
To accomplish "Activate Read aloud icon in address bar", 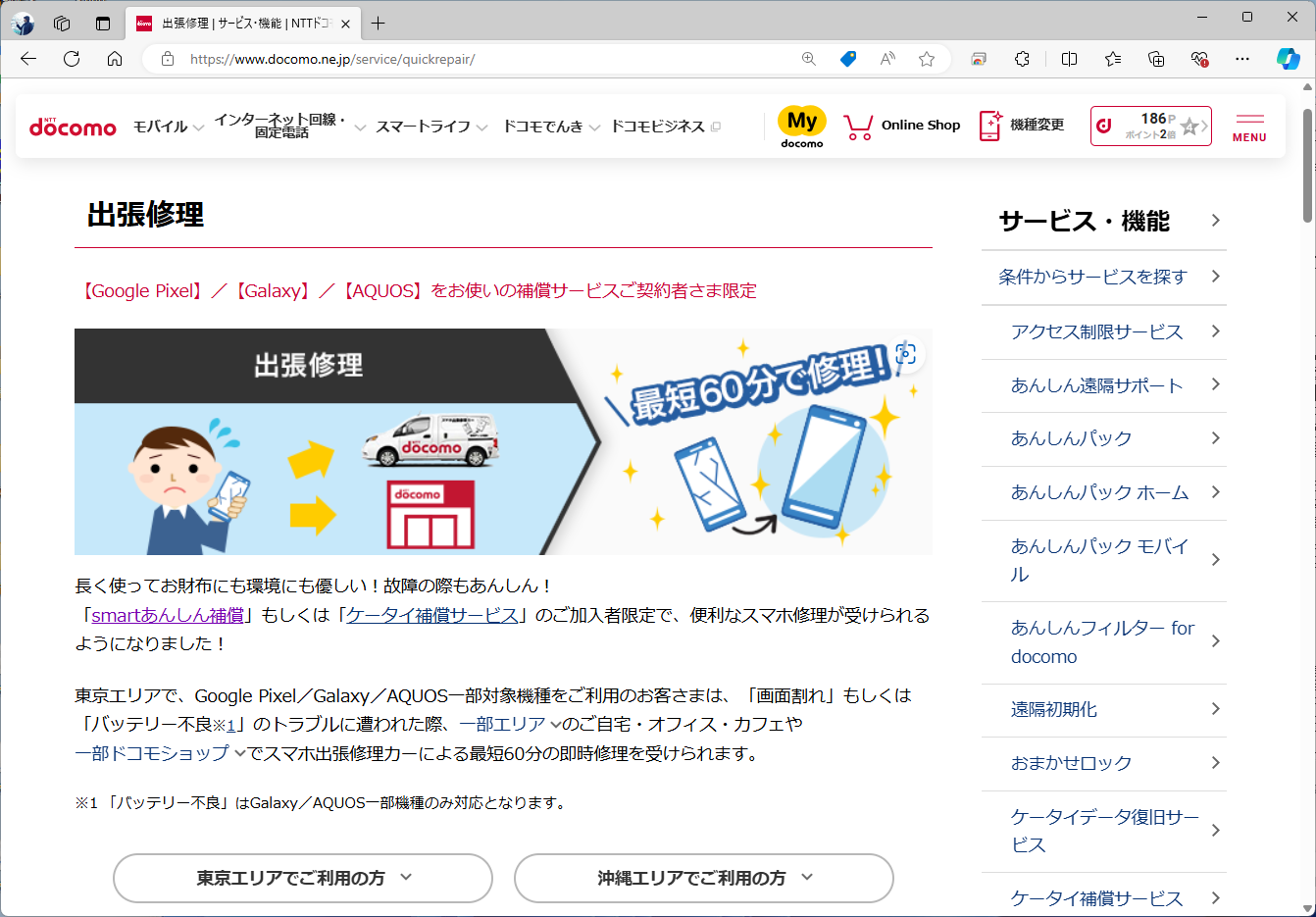I will [887, 59].
